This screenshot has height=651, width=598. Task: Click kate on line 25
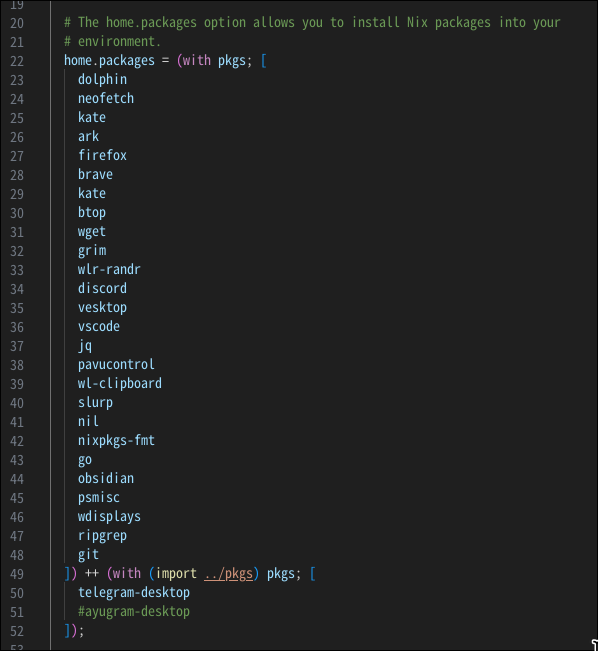[x=92, y=117]
